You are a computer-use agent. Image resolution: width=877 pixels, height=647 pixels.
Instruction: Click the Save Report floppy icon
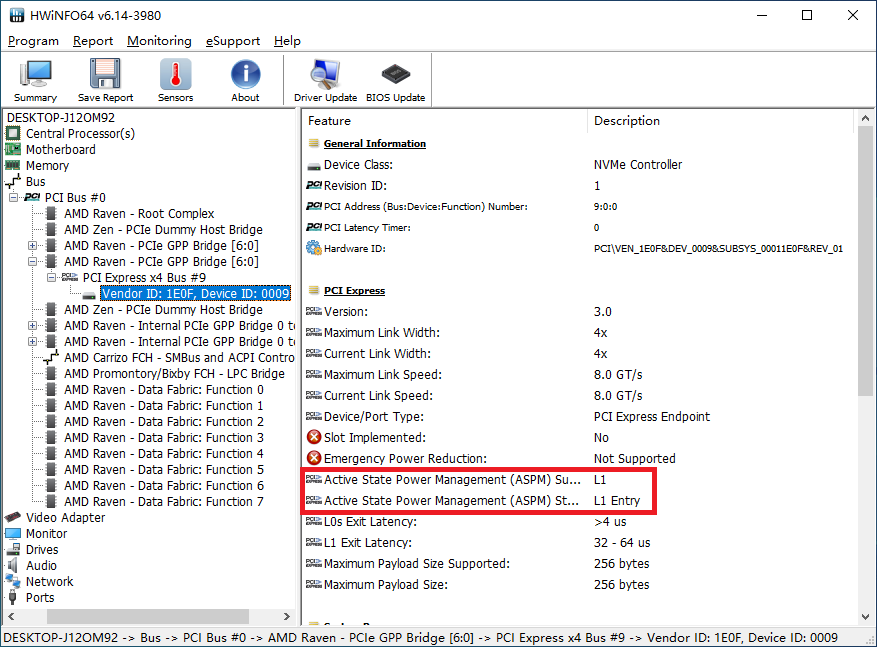coord(105,81)
